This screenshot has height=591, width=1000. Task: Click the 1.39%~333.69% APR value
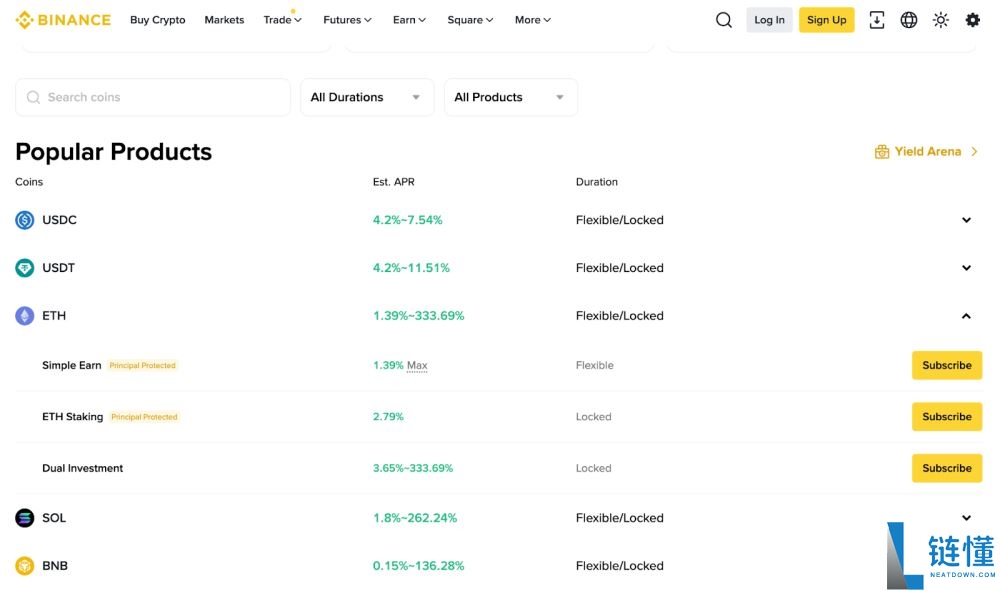(418, 316)
